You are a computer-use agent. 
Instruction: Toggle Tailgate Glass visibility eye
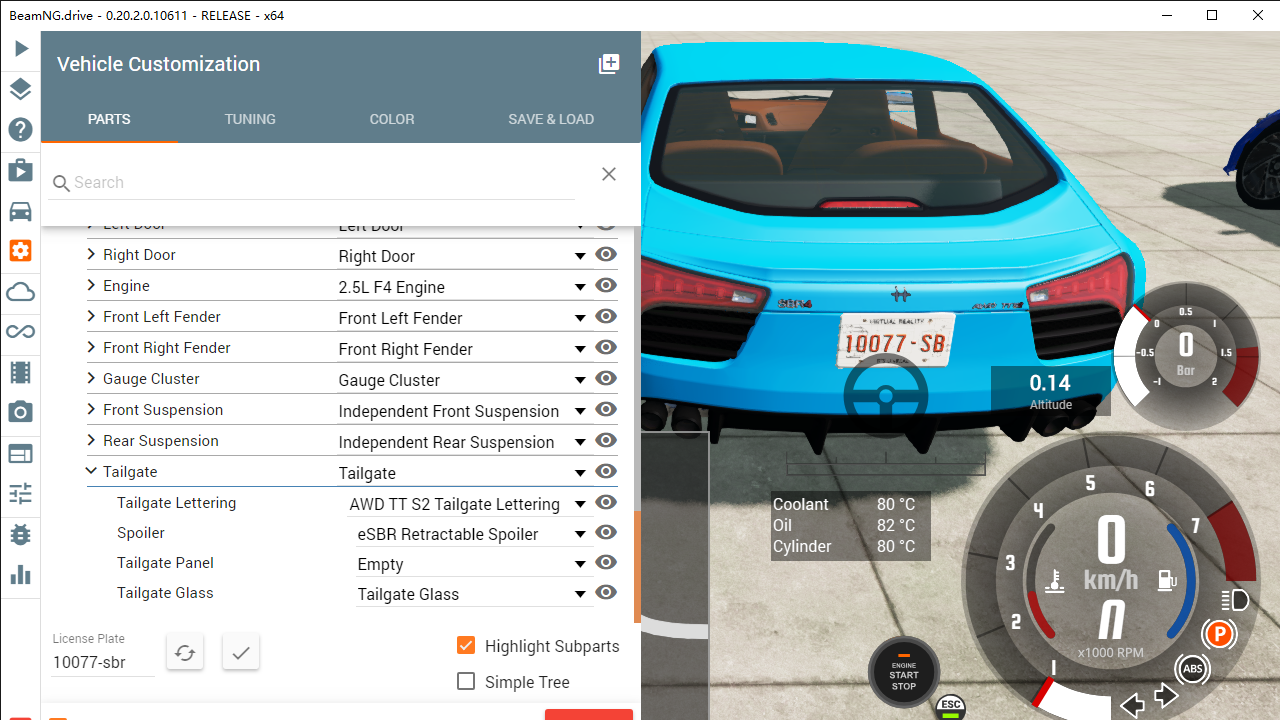(605, 593)
